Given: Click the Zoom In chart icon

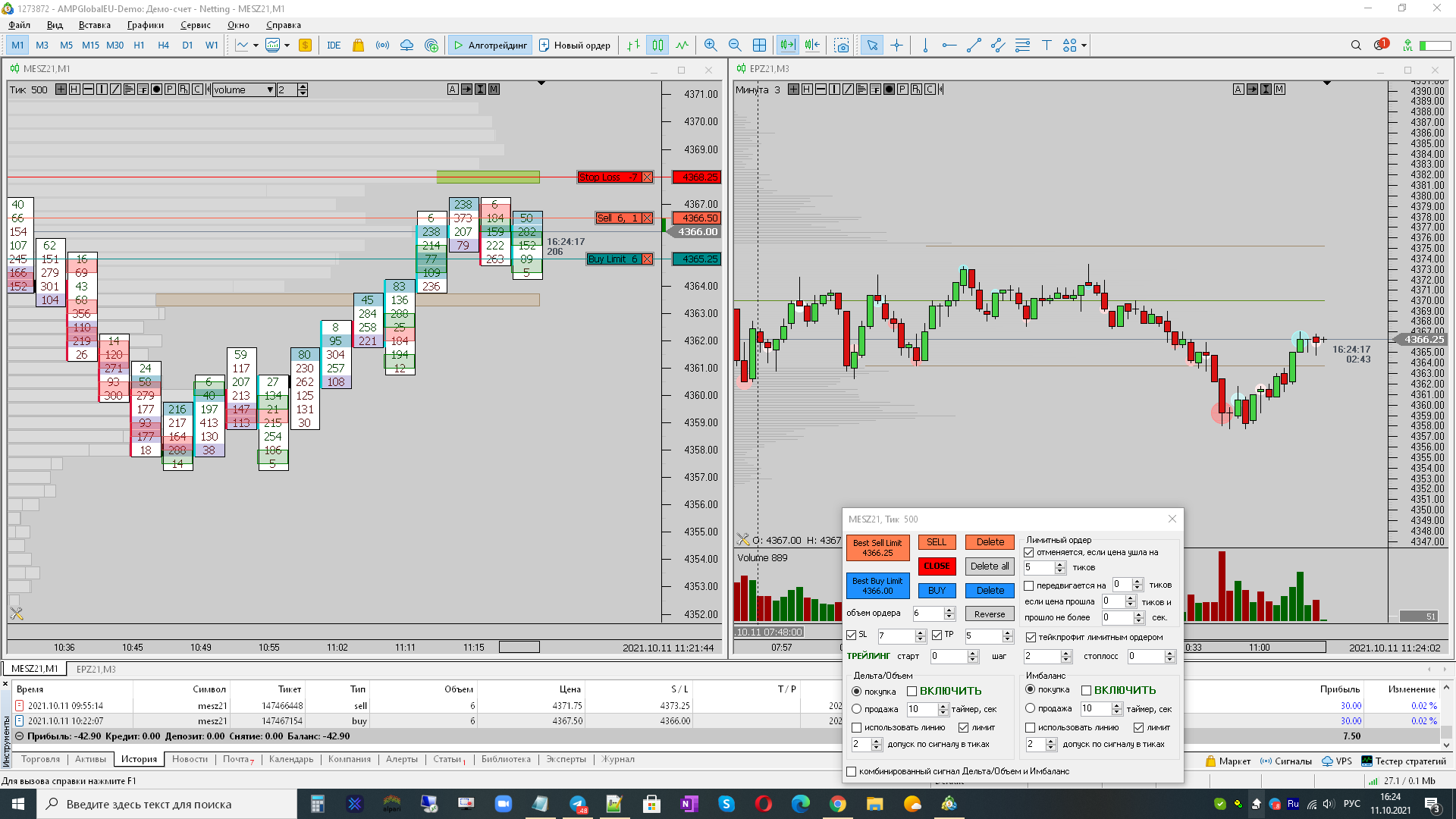Looking at the screenshot, I should pos(710,45).
